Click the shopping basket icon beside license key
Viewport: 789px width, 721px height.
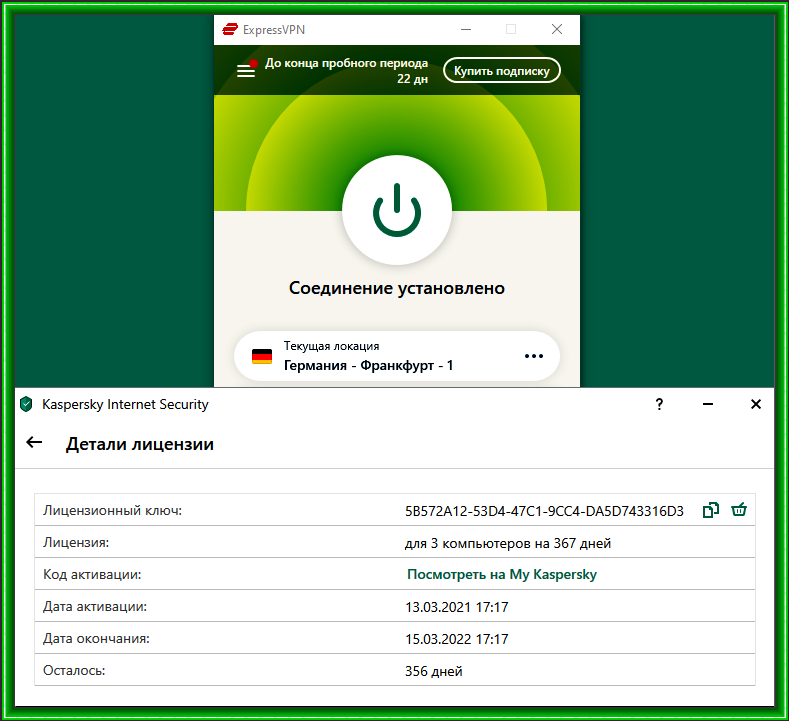coord(739,510)
